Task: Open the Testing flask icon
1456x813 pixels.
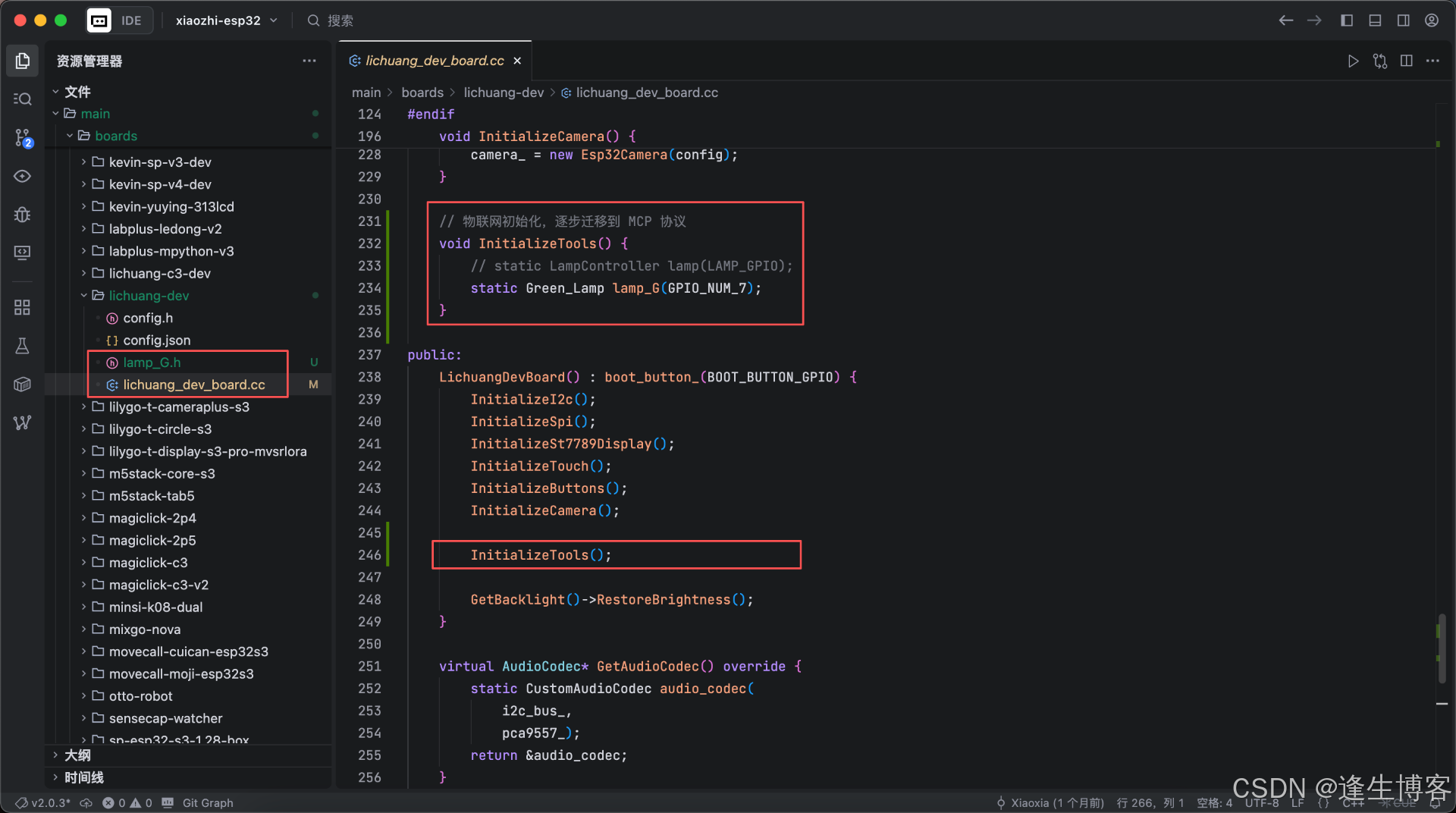Action: point(23,346)
